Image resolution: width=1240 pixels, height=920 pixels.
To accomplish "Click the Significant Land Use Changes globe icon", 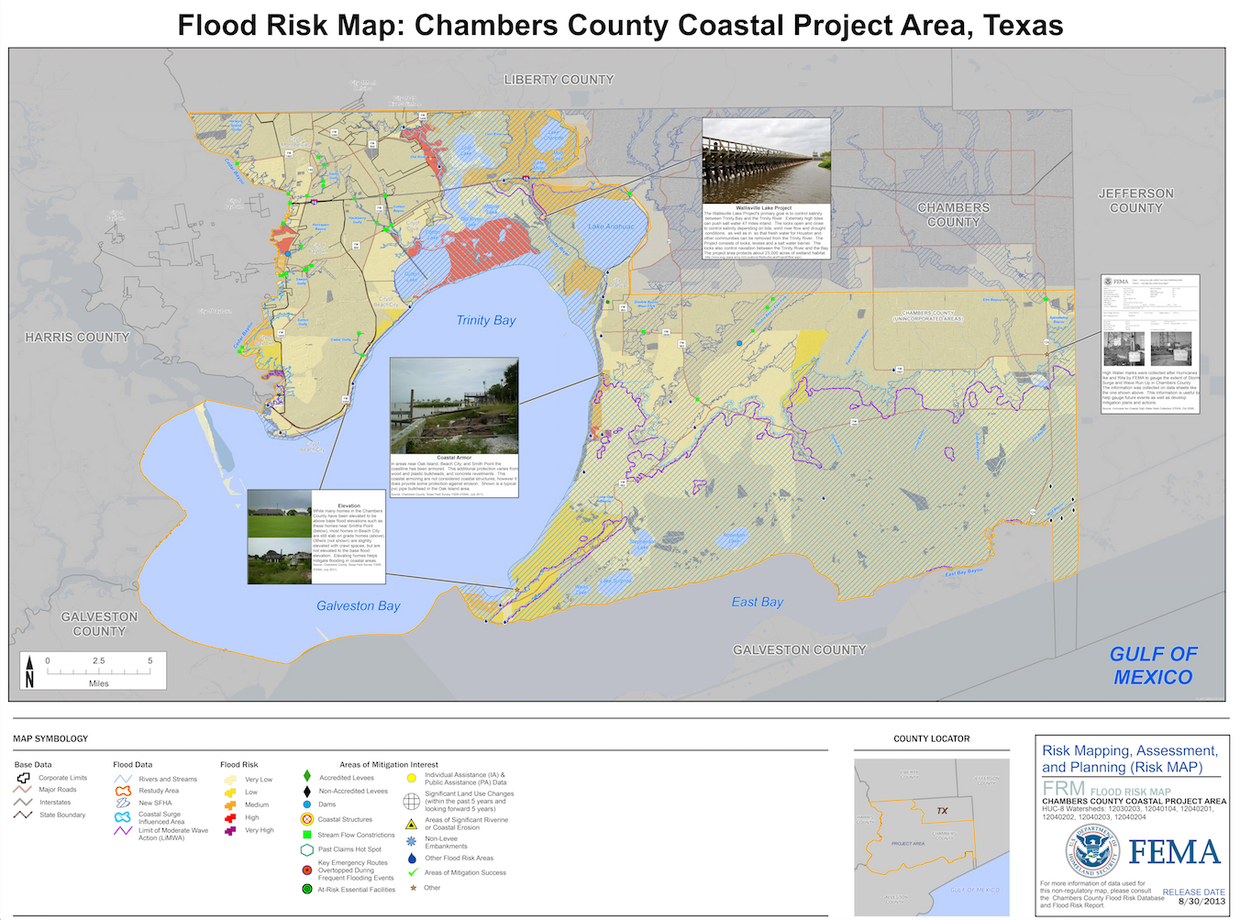I will click(411, 800).
